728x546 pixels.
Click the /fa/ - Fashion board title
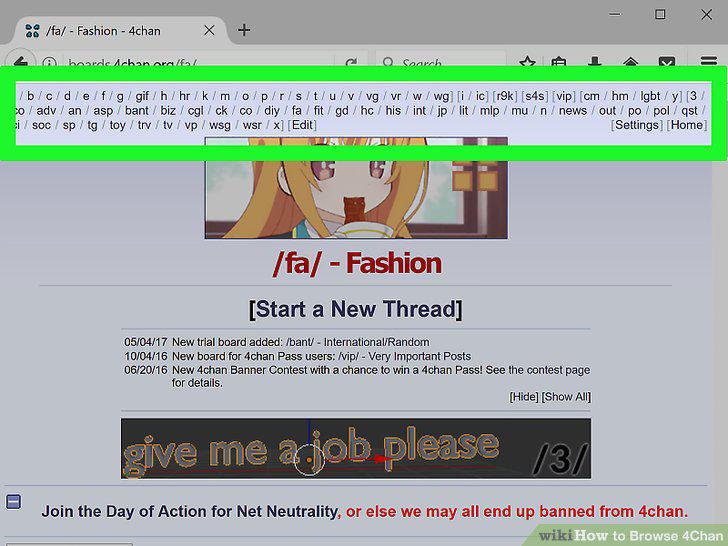357,263
